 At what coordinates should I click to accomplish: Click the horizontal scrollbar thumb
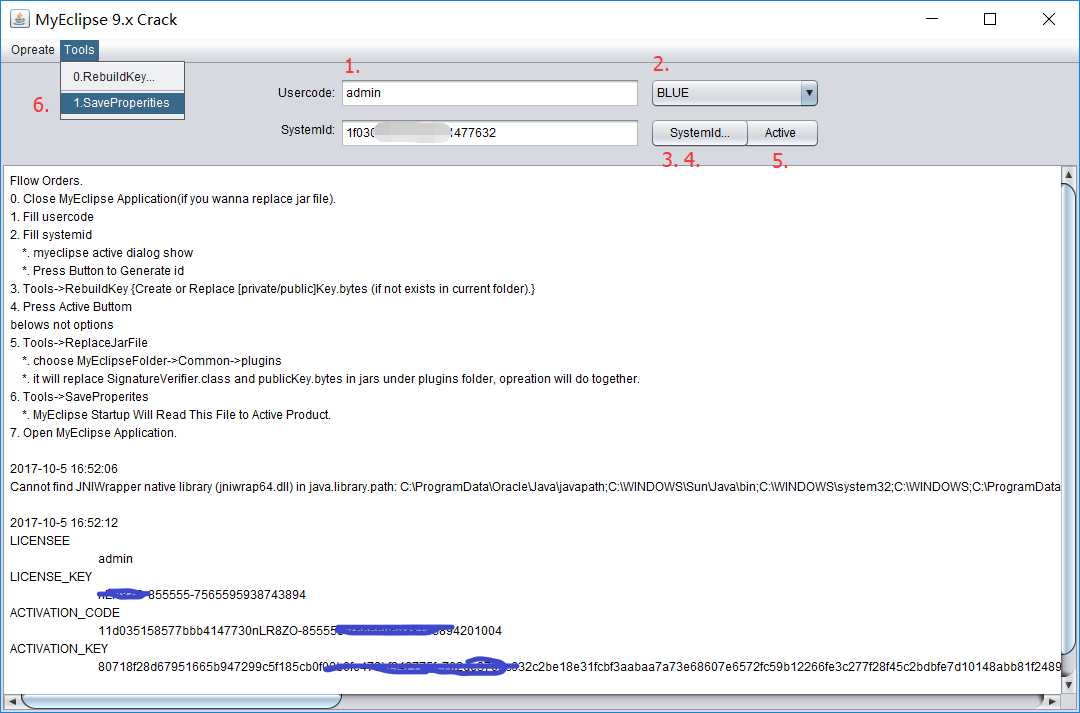pyautogui.click(x=181, y=701)
